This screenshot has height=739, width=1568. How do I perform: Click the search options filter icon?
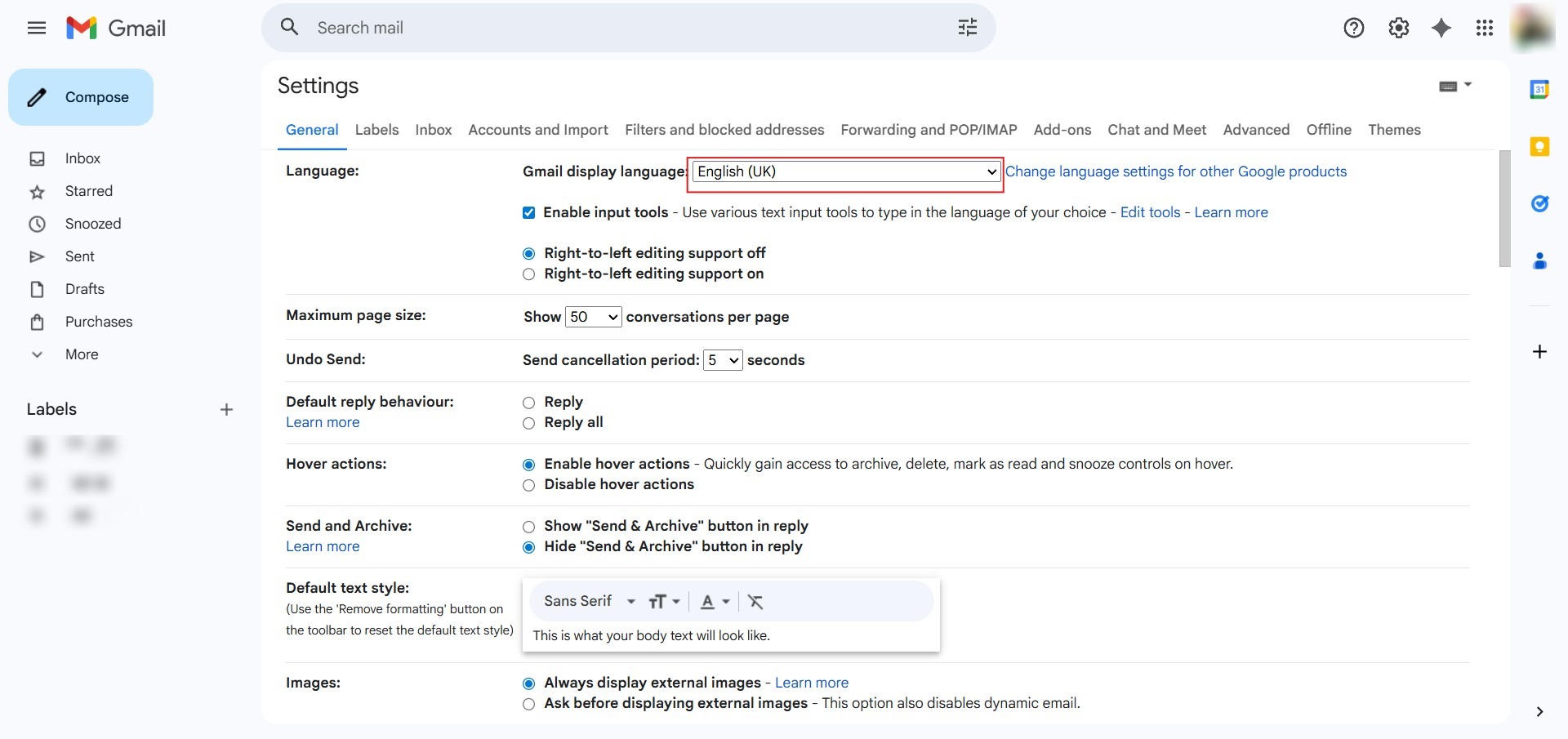tap(967, 28)
